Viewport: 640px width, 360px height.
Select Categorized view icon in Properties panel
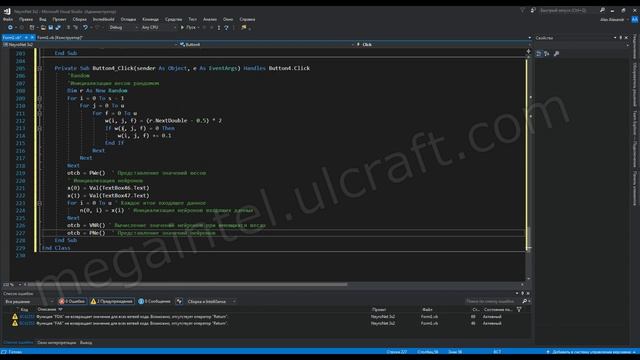[539, 53]
